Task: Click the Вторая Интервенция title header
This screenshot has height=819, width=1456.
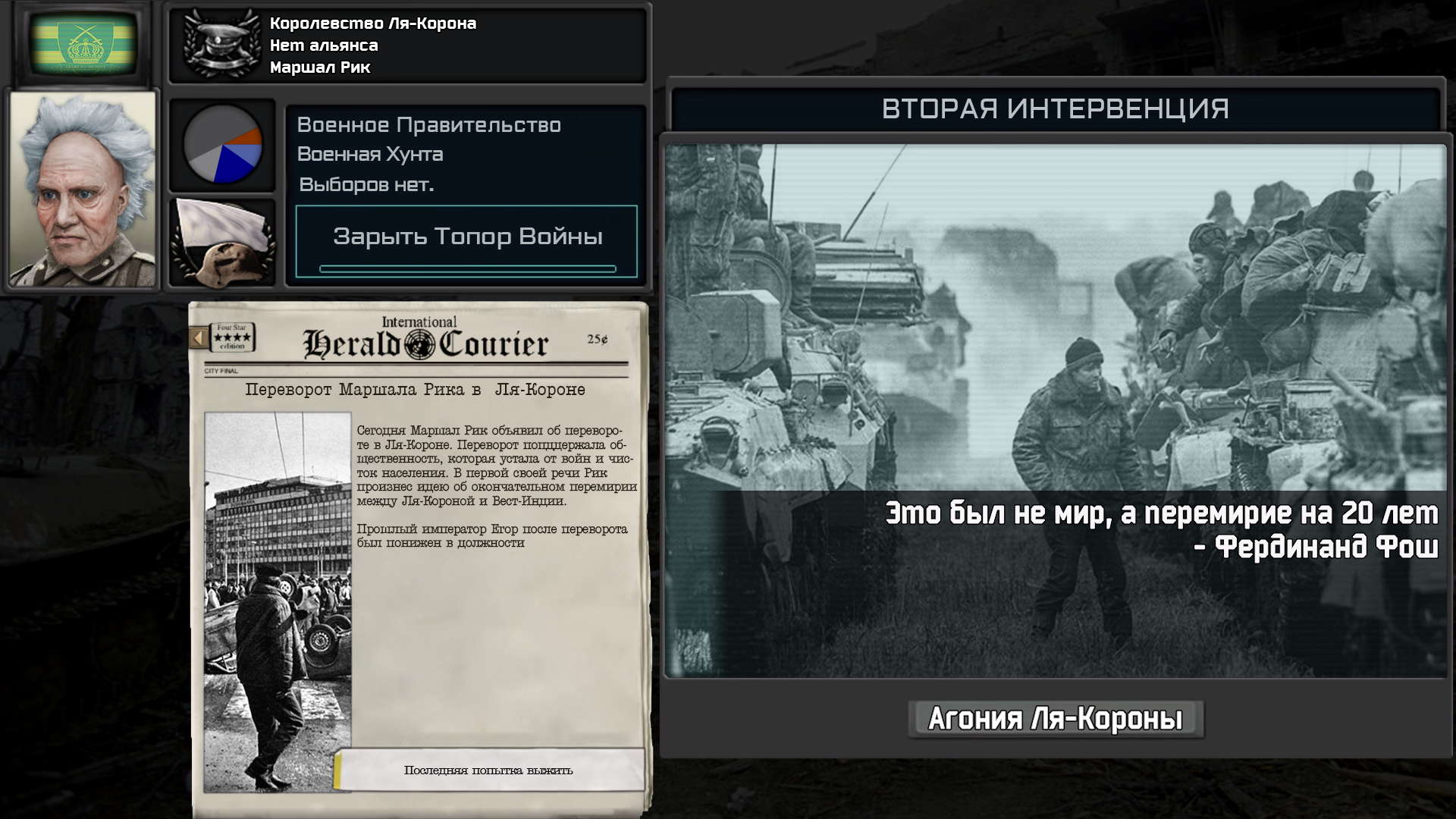Action: [1056, 109]
